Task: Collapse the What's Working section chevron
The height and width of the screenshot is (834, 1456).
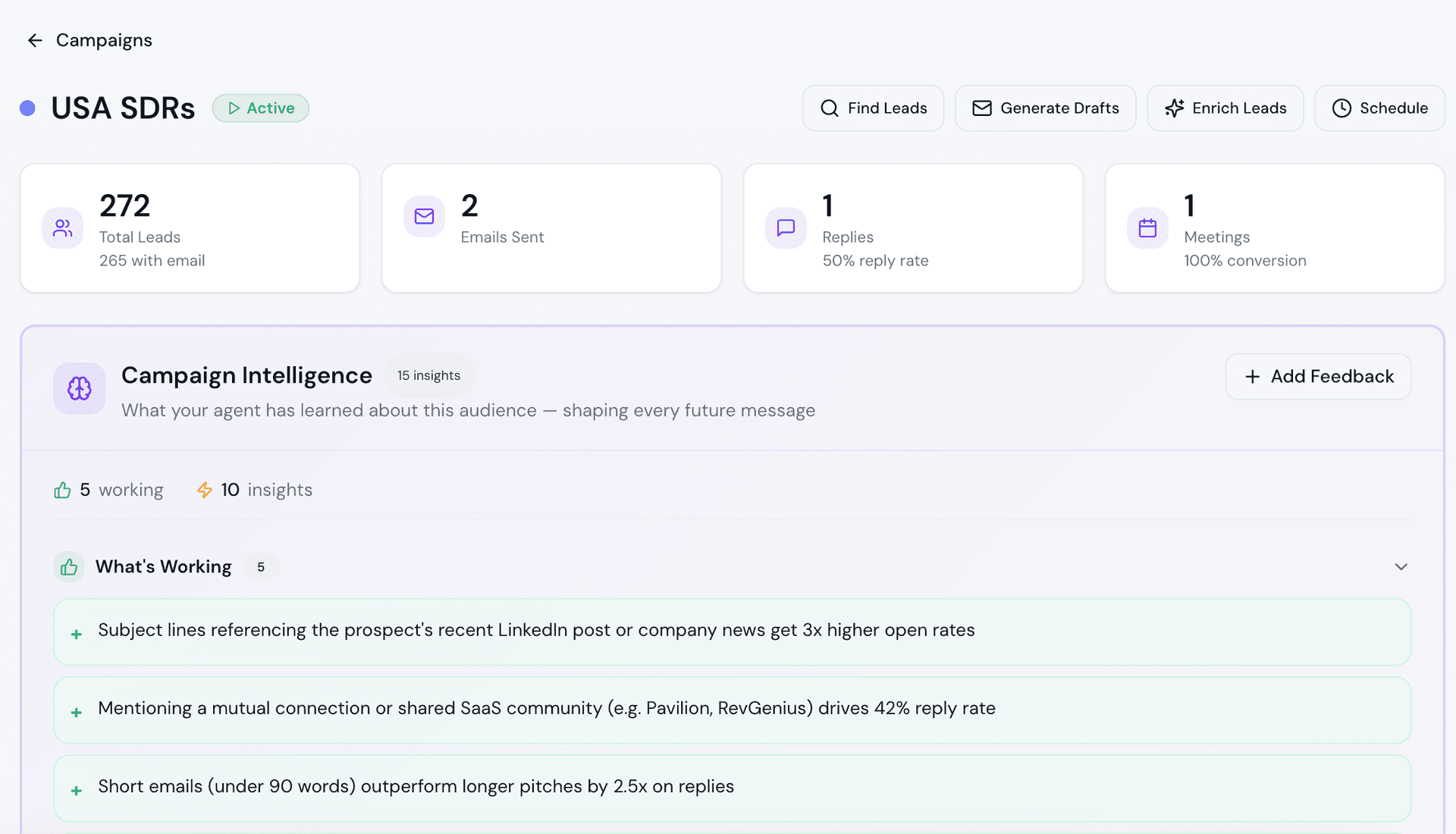Action: pyautogui.click(x=1401, y=567)
